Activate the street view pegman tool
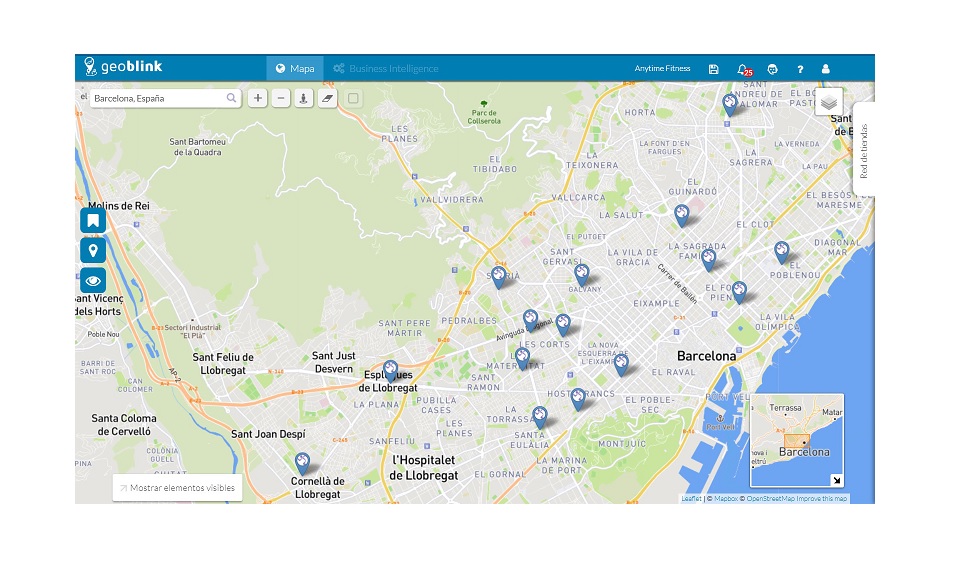 point(304,98)
